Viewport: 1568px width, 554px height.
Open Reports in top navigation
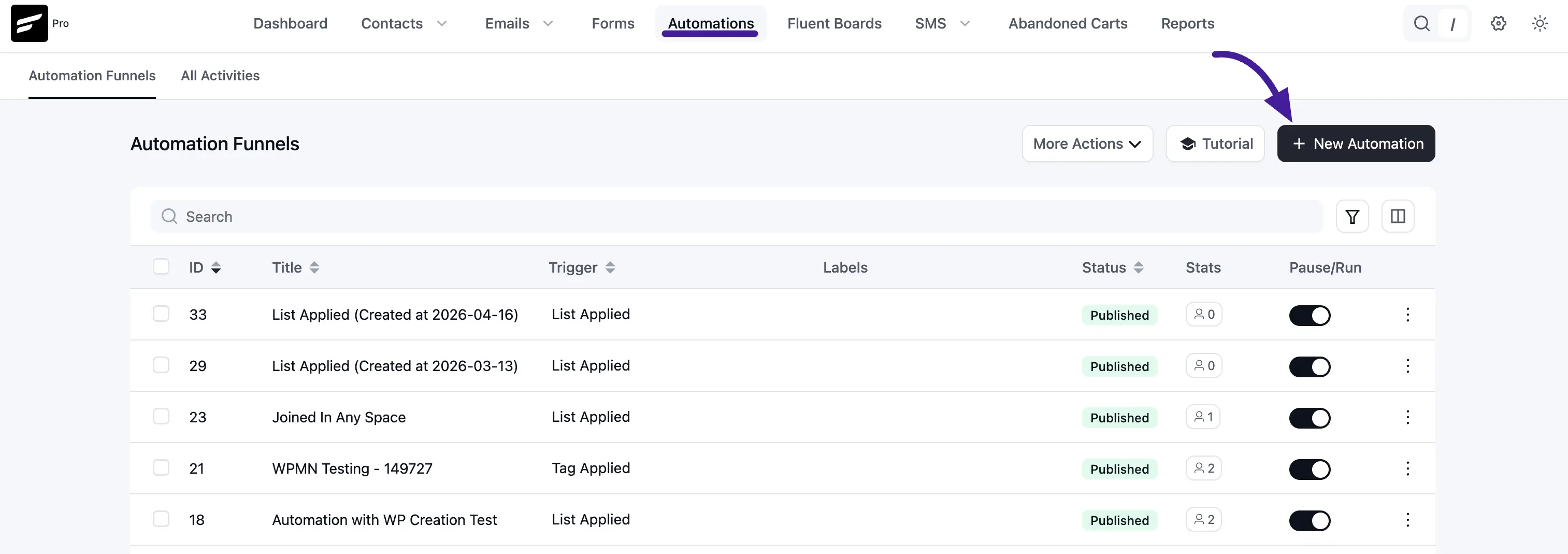(x=1187, y=24)
